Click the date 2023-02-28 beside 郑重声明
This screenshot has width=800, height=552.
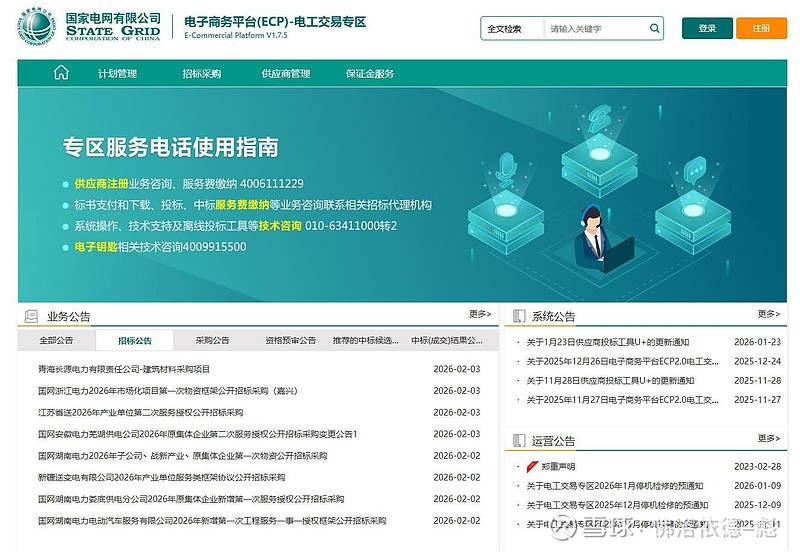757,466
